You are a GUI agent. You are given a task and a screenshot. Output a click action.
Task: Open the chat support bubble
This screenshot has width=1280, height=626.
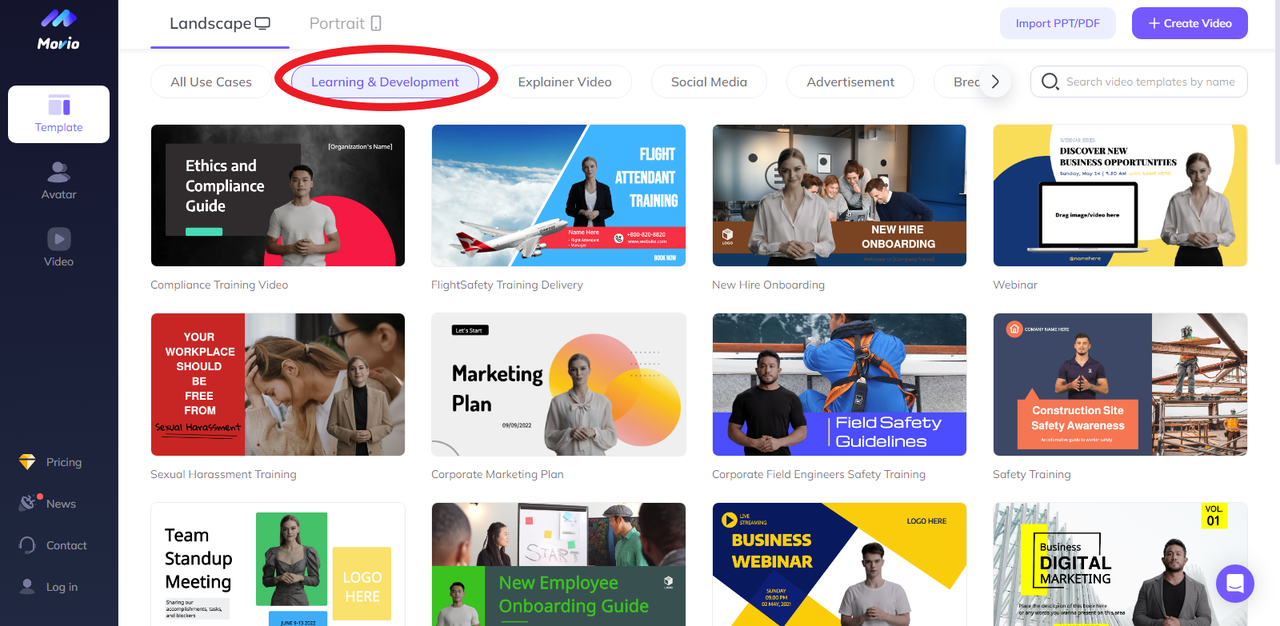pyautogui.click(x=1235, y=583)
